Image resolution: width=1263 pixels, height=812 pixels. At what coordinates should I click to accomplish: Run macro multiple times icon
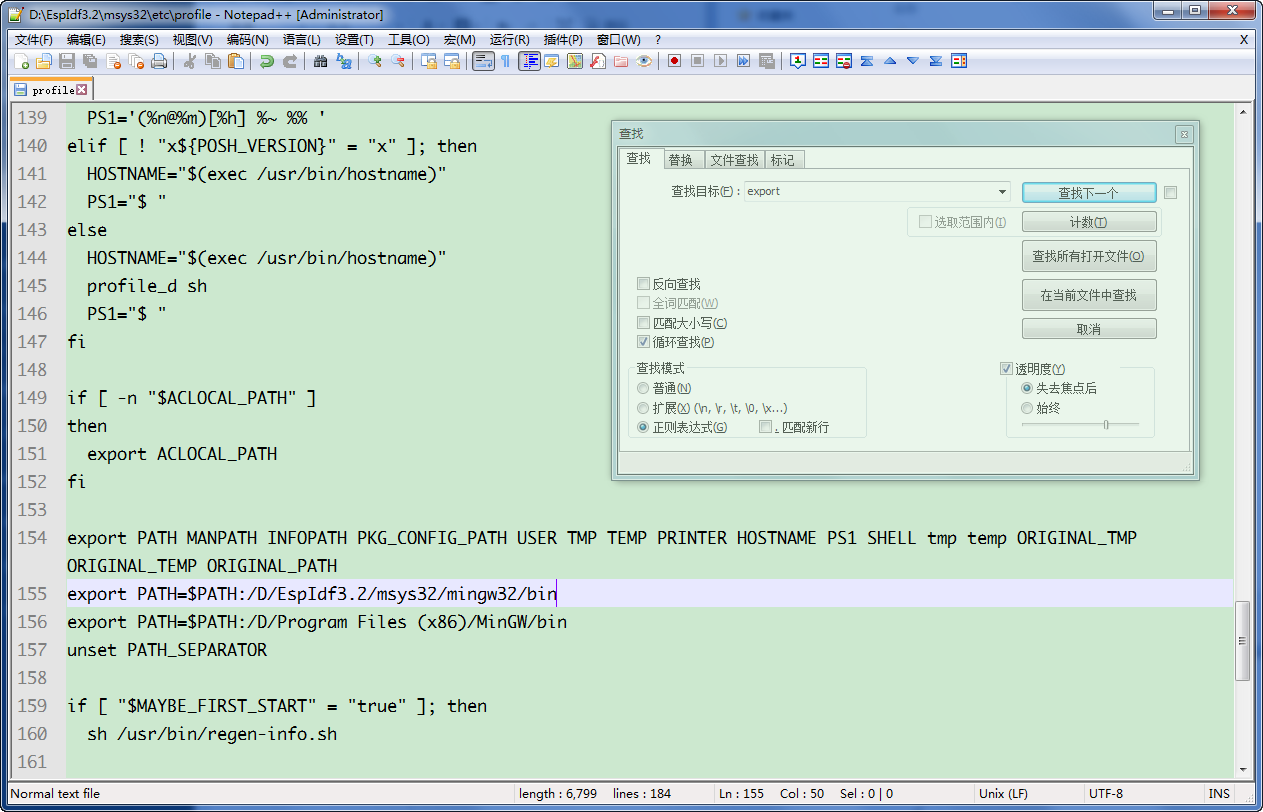pos(743,61)
